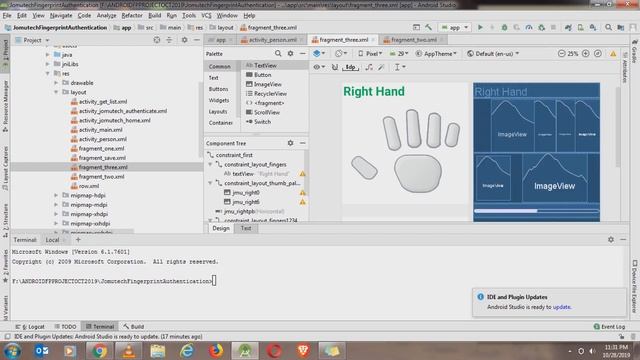
Task: Open the Build menu
Action: 154,16
